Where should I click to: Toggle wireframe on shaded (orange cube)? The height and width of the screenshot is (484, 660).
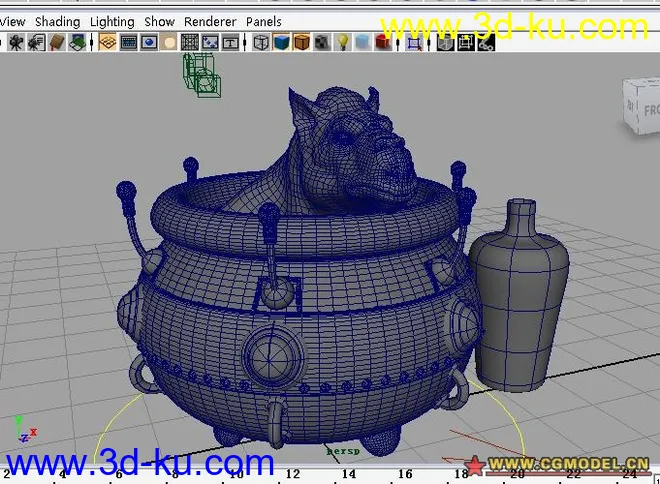[301, 42]
